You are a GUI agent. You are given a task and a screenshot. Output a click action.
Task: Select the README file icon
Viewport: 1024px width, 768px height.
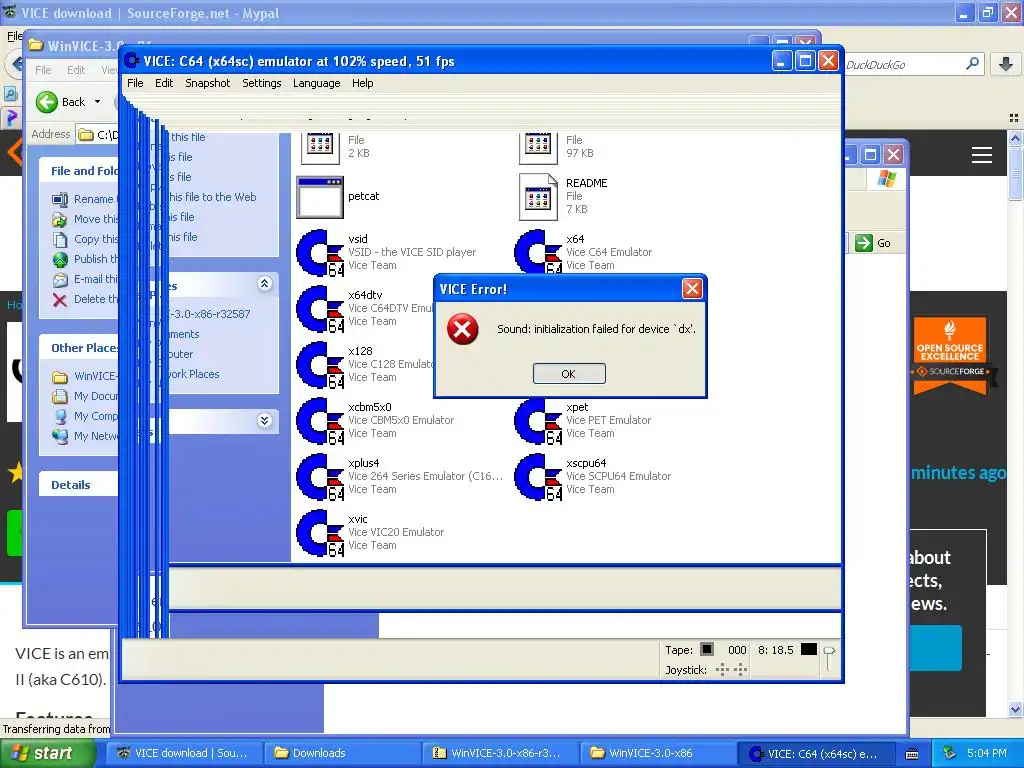pyautogui.click(x=538, y=197)
